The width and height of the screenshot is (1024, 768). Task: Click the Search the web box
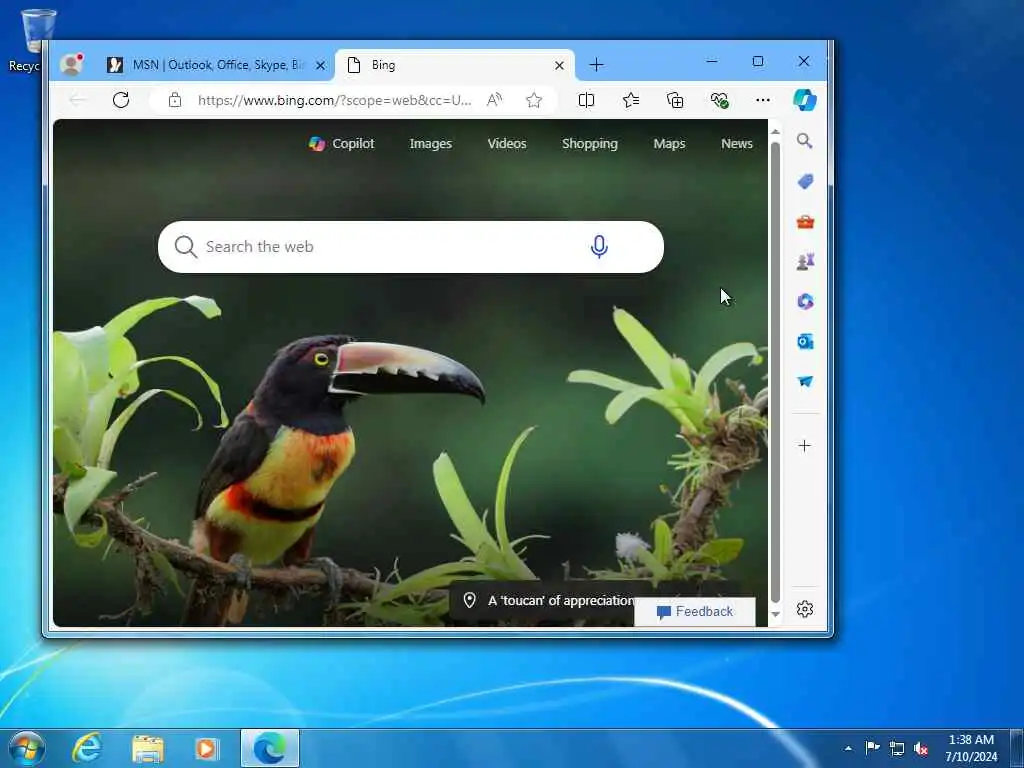pyautogui.click(x=411, y=247)
